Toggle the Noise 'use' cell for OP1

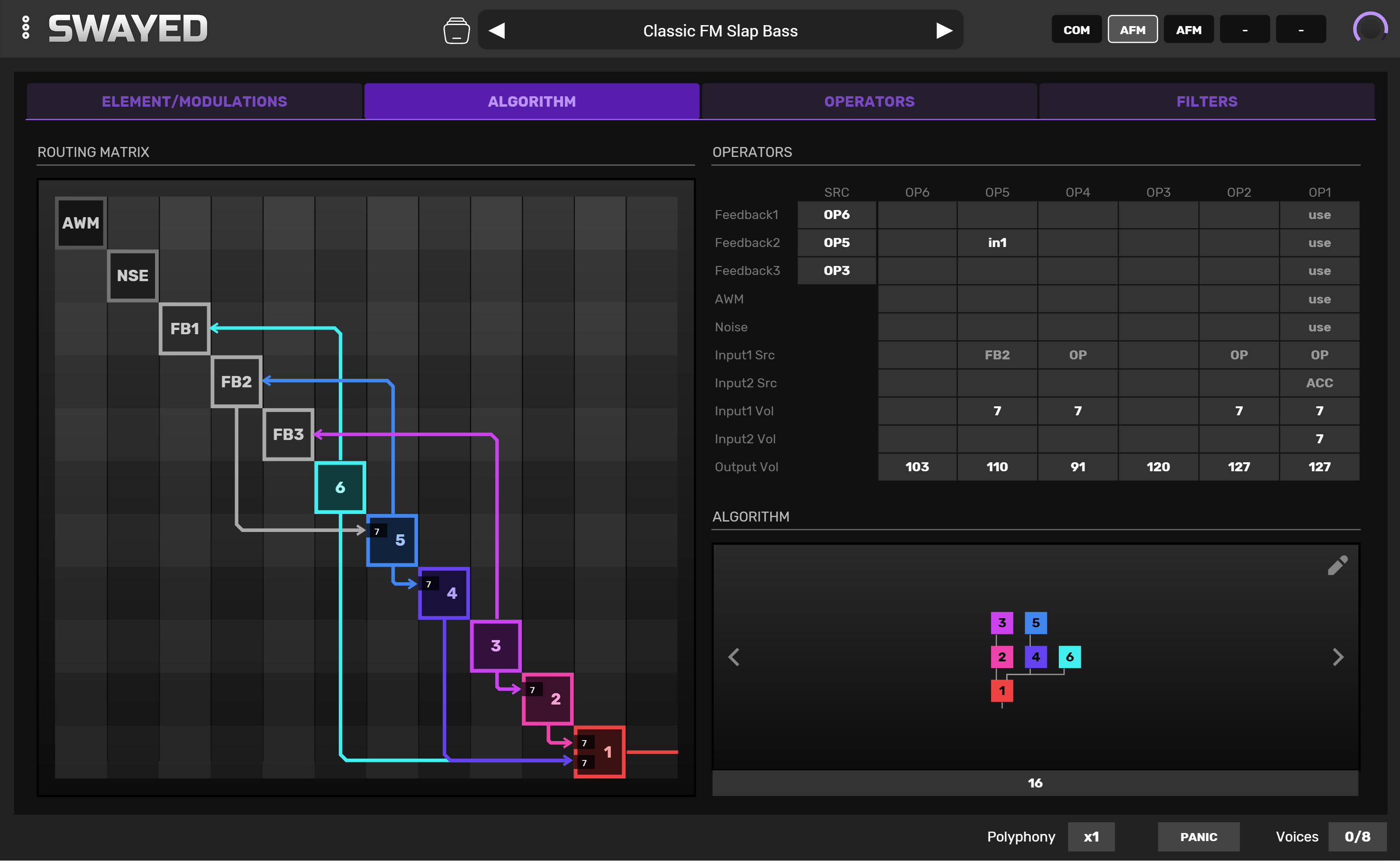click(1318, 327)
